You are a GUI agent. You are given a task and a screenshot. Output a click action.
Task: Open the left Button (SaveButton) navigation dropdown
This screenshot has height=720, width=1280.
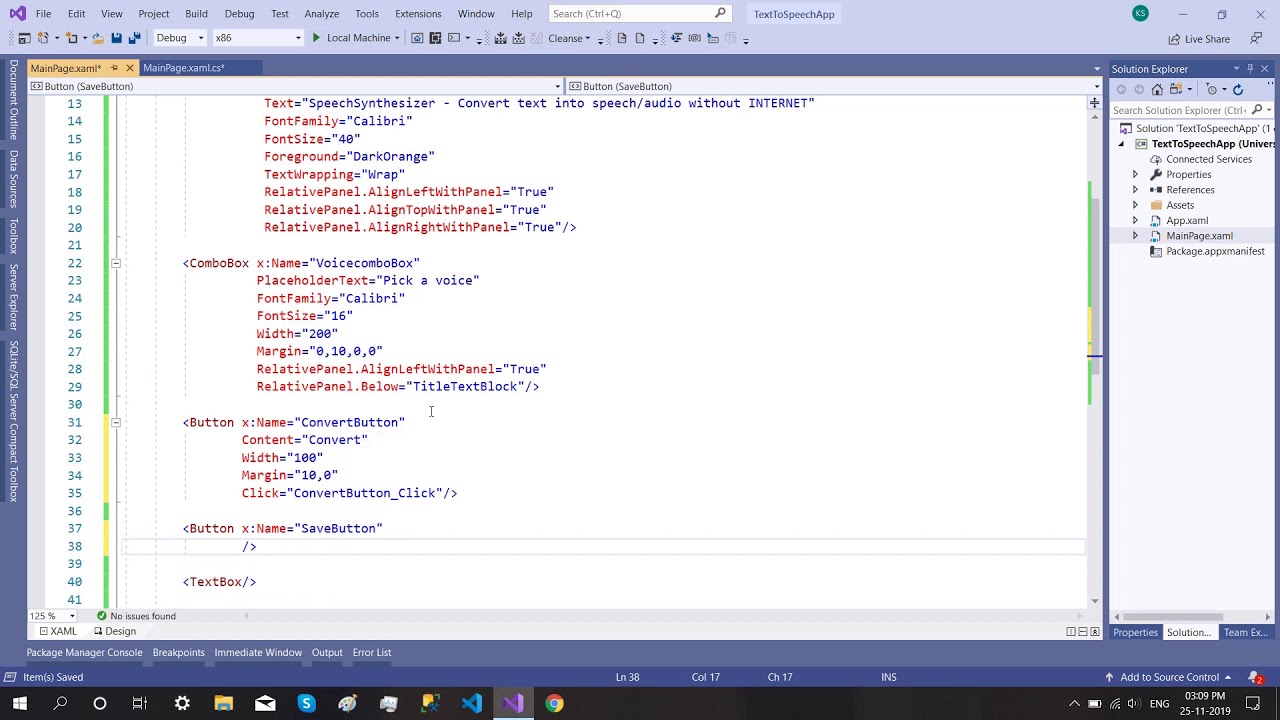pyautogui.click(x=557, y=86)
